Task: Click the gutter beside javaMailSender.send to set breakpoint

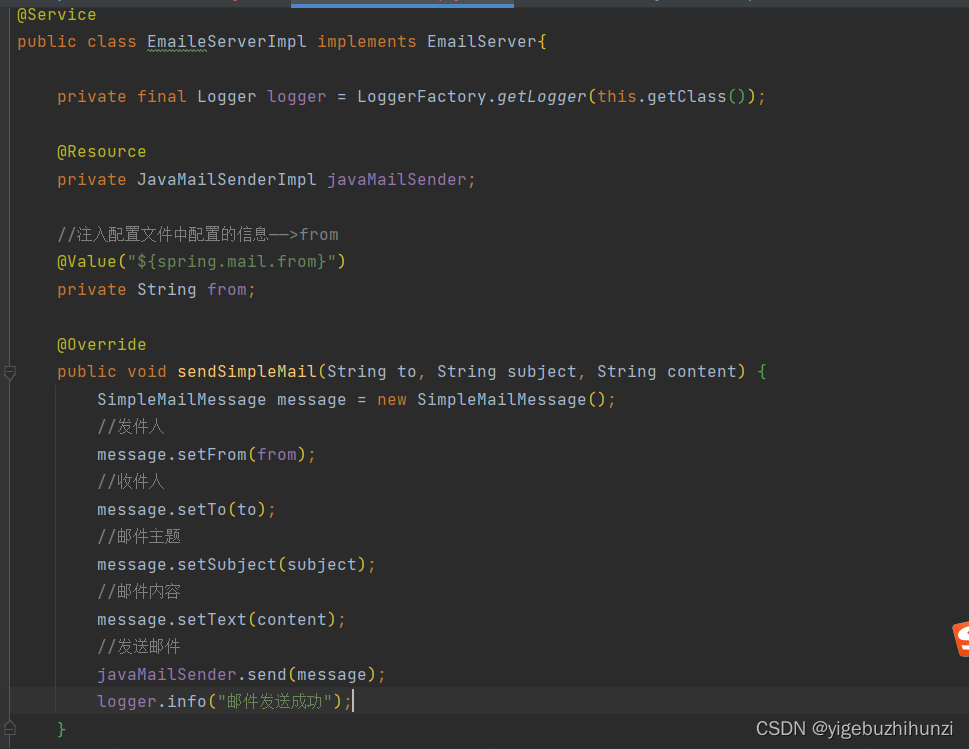Action: tap(10, 674)
